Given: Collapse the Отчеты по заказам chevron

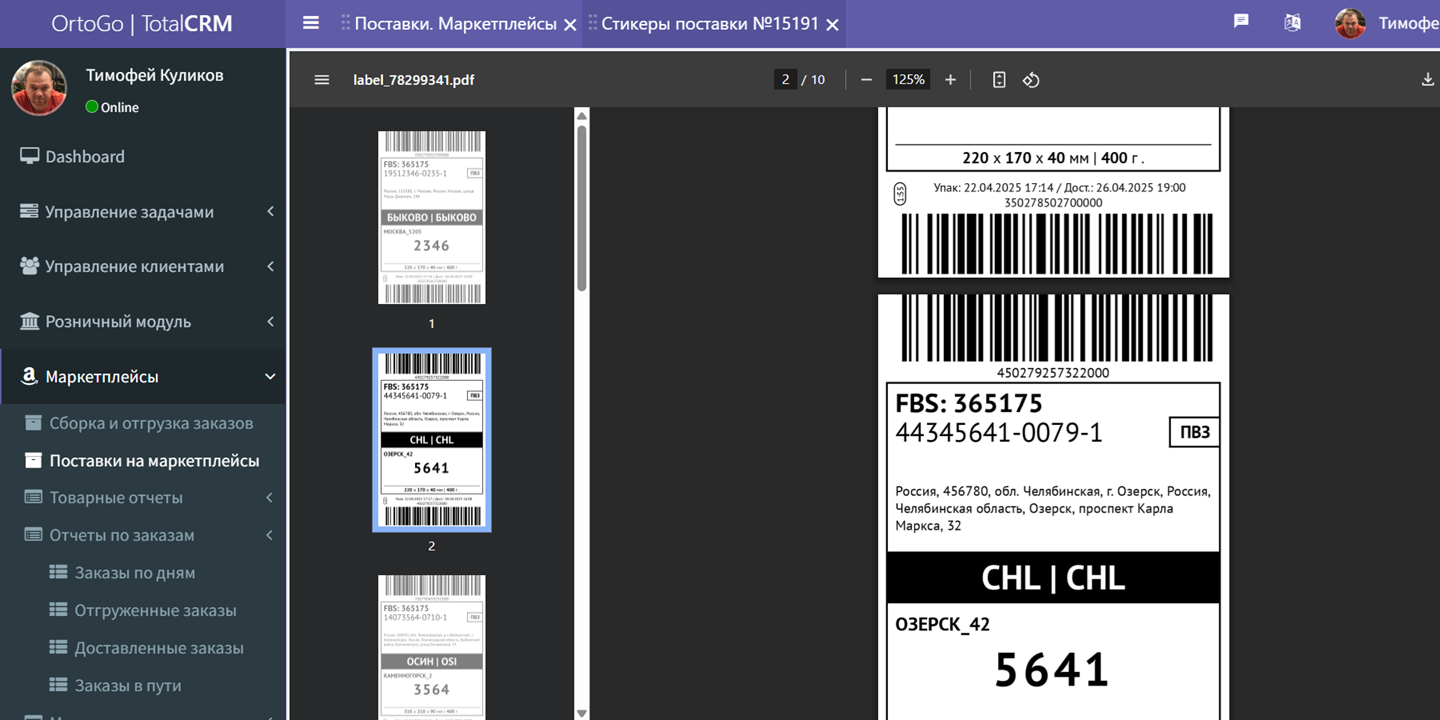Looking at the screenshot, I should coord(270,535).
